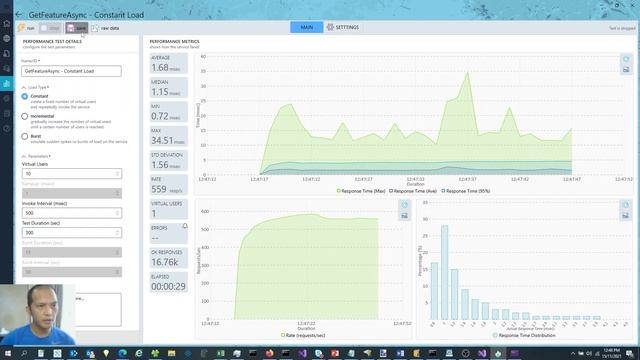Click the Invoke Interval value field
Screen dimensions: 640x360
coord(71,213)
